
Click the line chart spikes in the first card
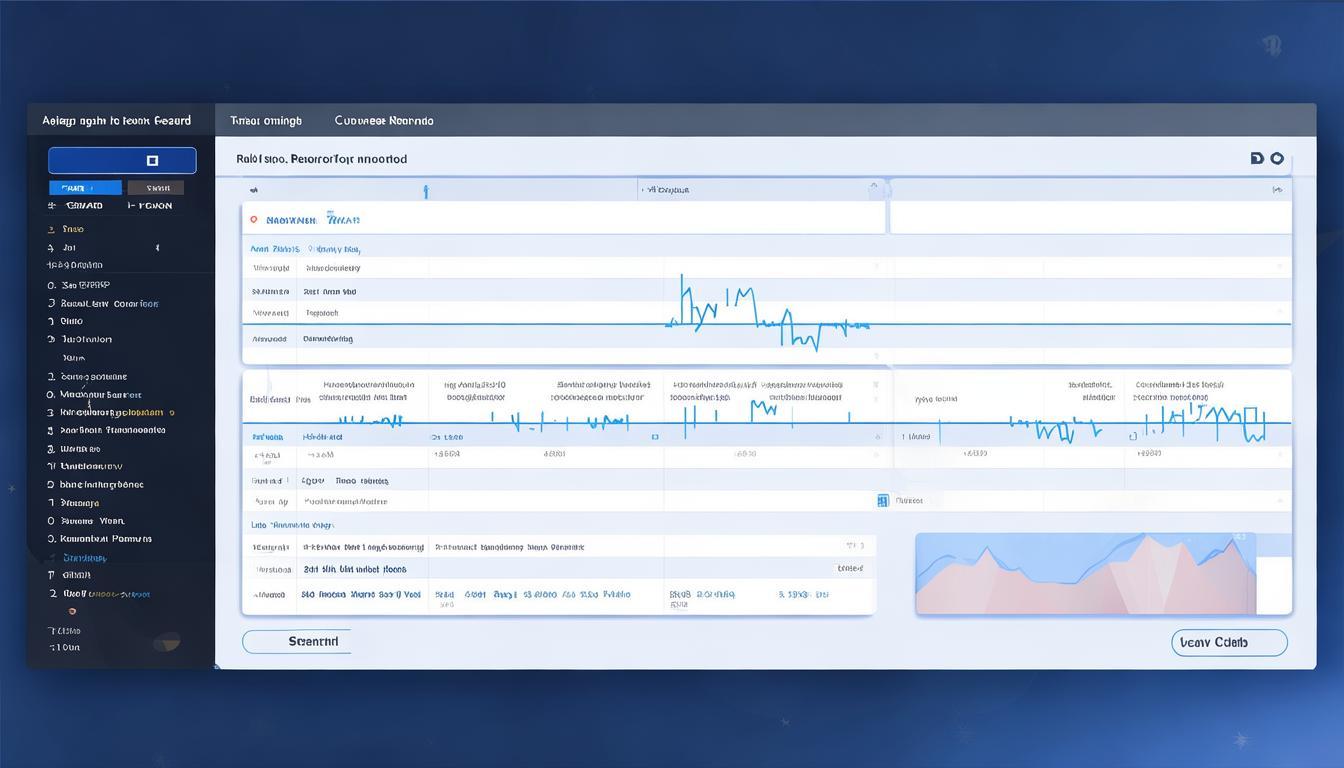coord(768,312)
